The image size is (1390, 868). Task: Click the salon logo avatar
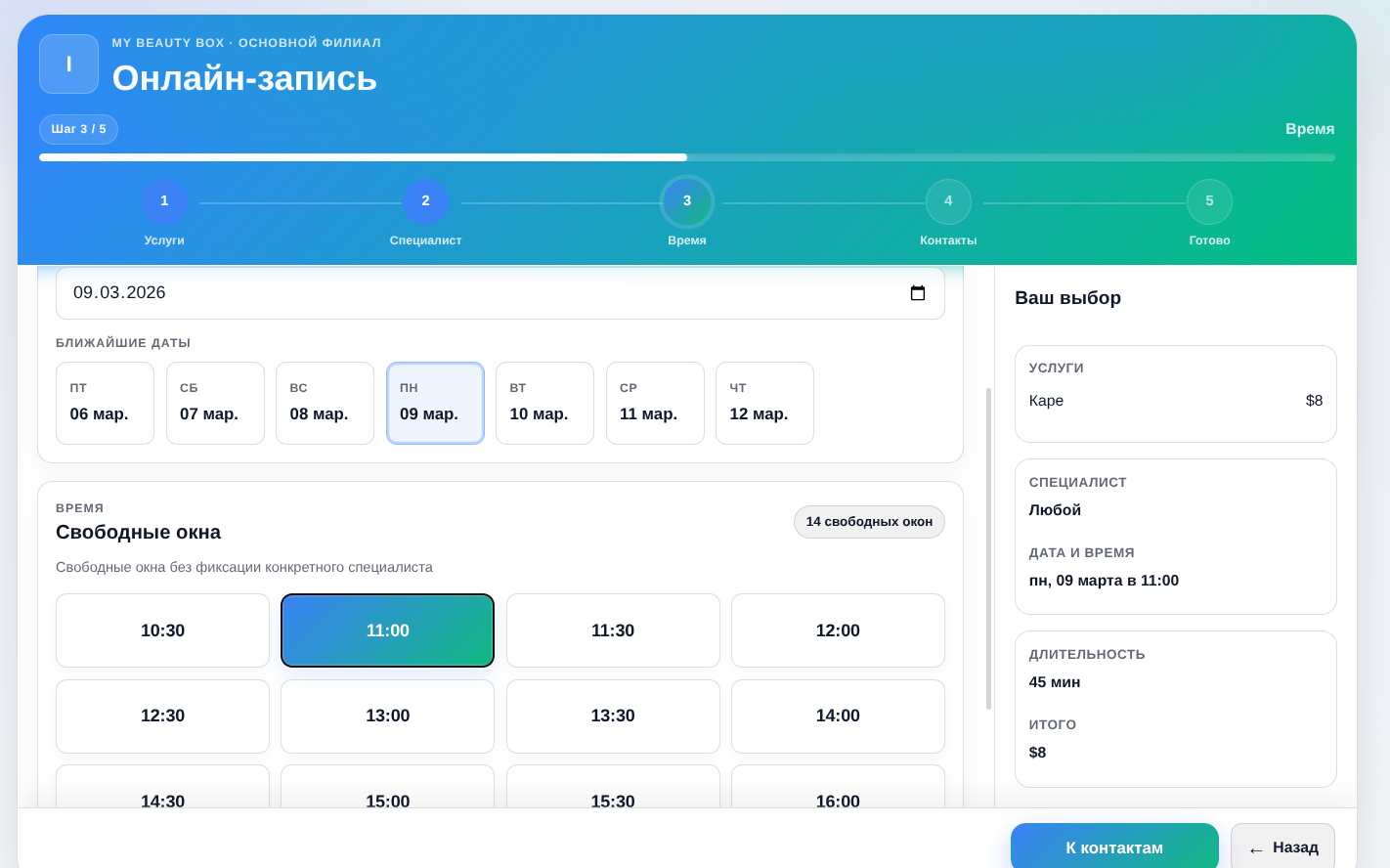(68, 65)
